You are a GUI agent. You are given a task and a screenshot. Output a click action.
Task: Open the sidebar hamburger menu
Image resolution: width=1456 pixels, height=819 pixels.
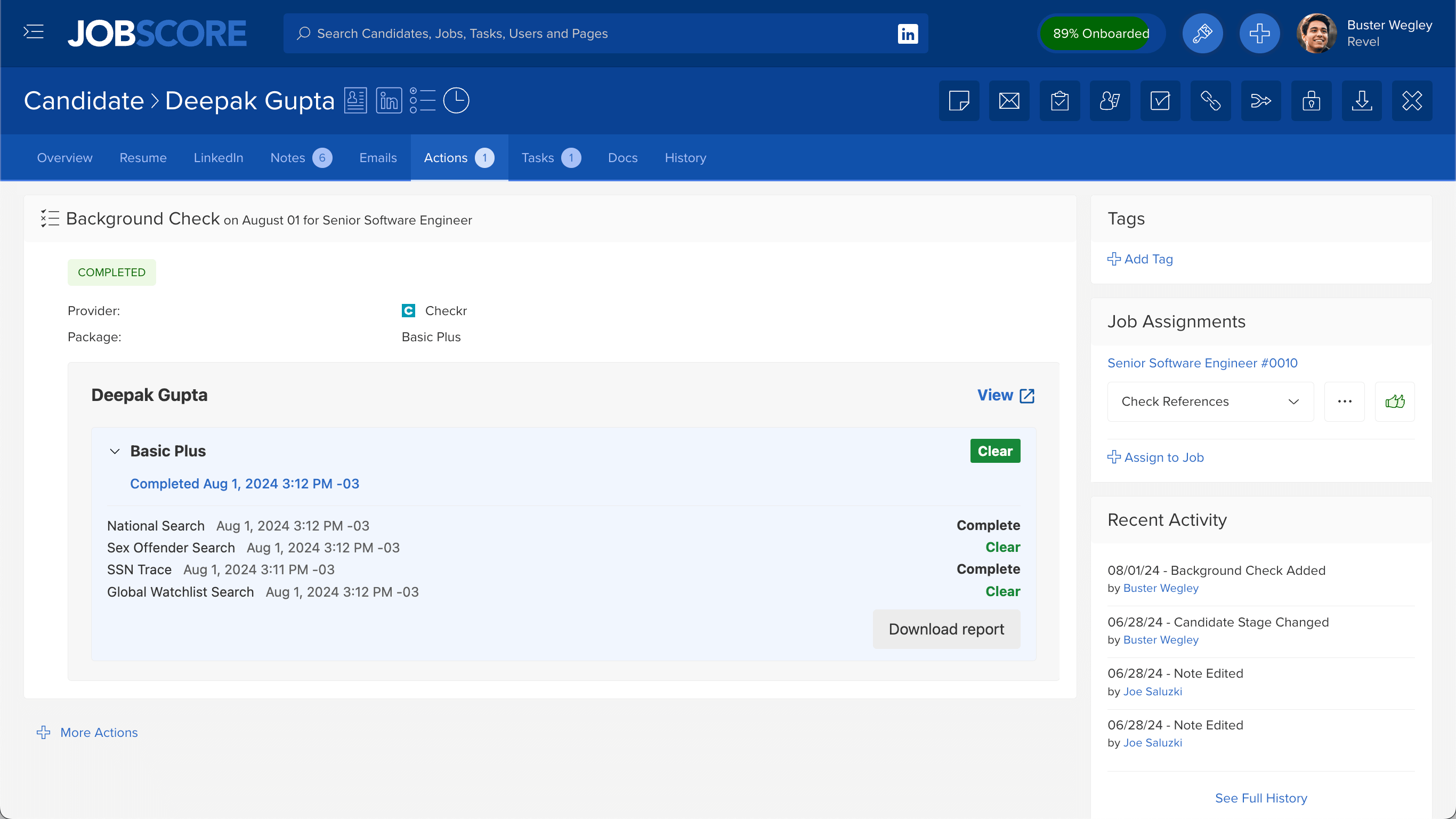pos(33,32)
